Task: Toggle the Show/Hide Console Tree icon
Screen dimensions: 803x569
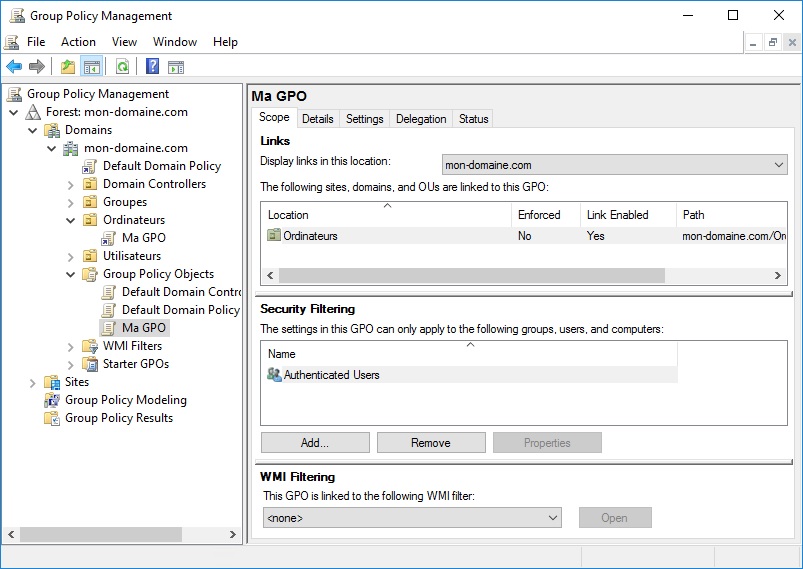Action: point(92,67)
